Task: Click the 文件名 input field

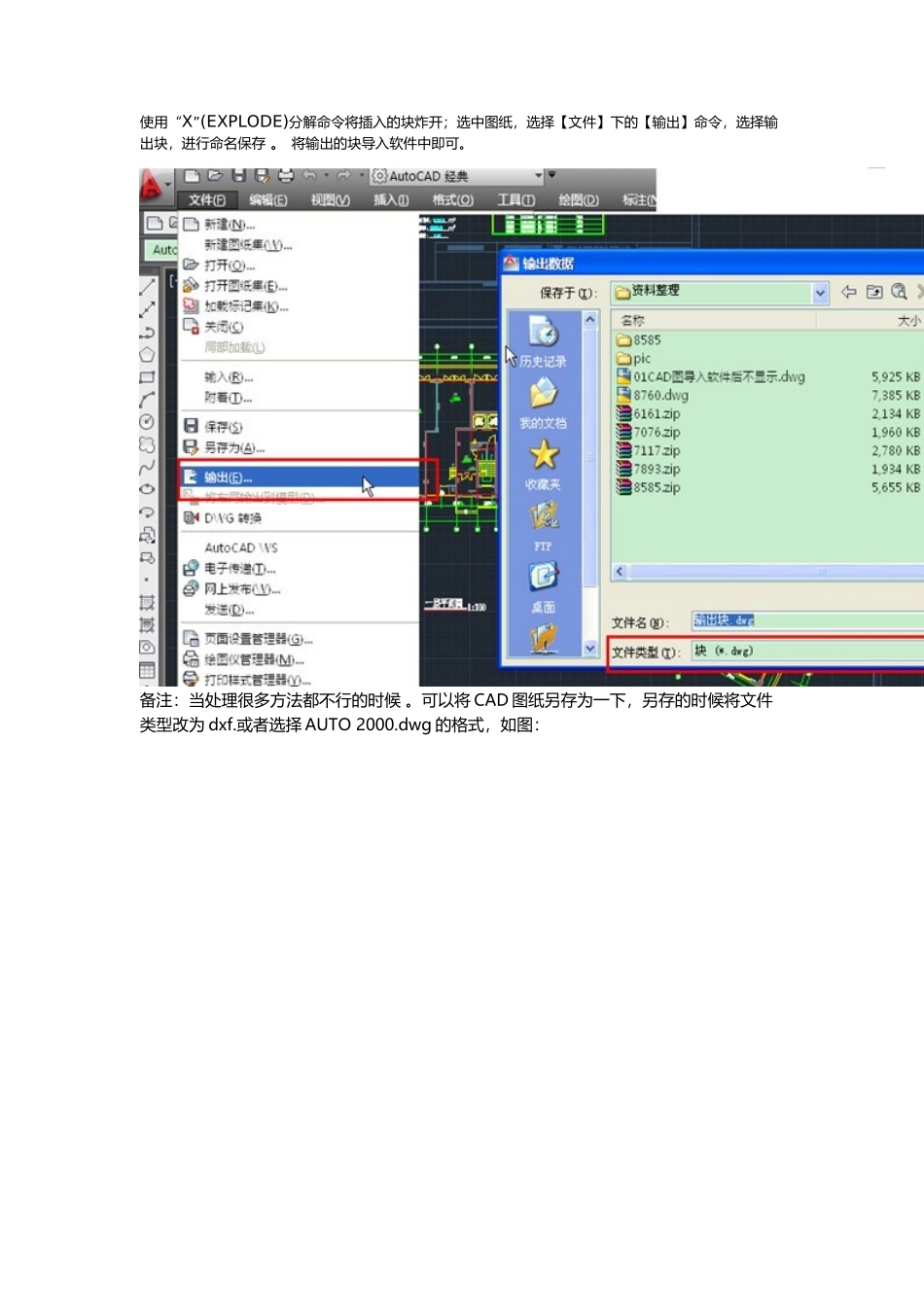Action: pyautogui.click(x=807, y=620)
